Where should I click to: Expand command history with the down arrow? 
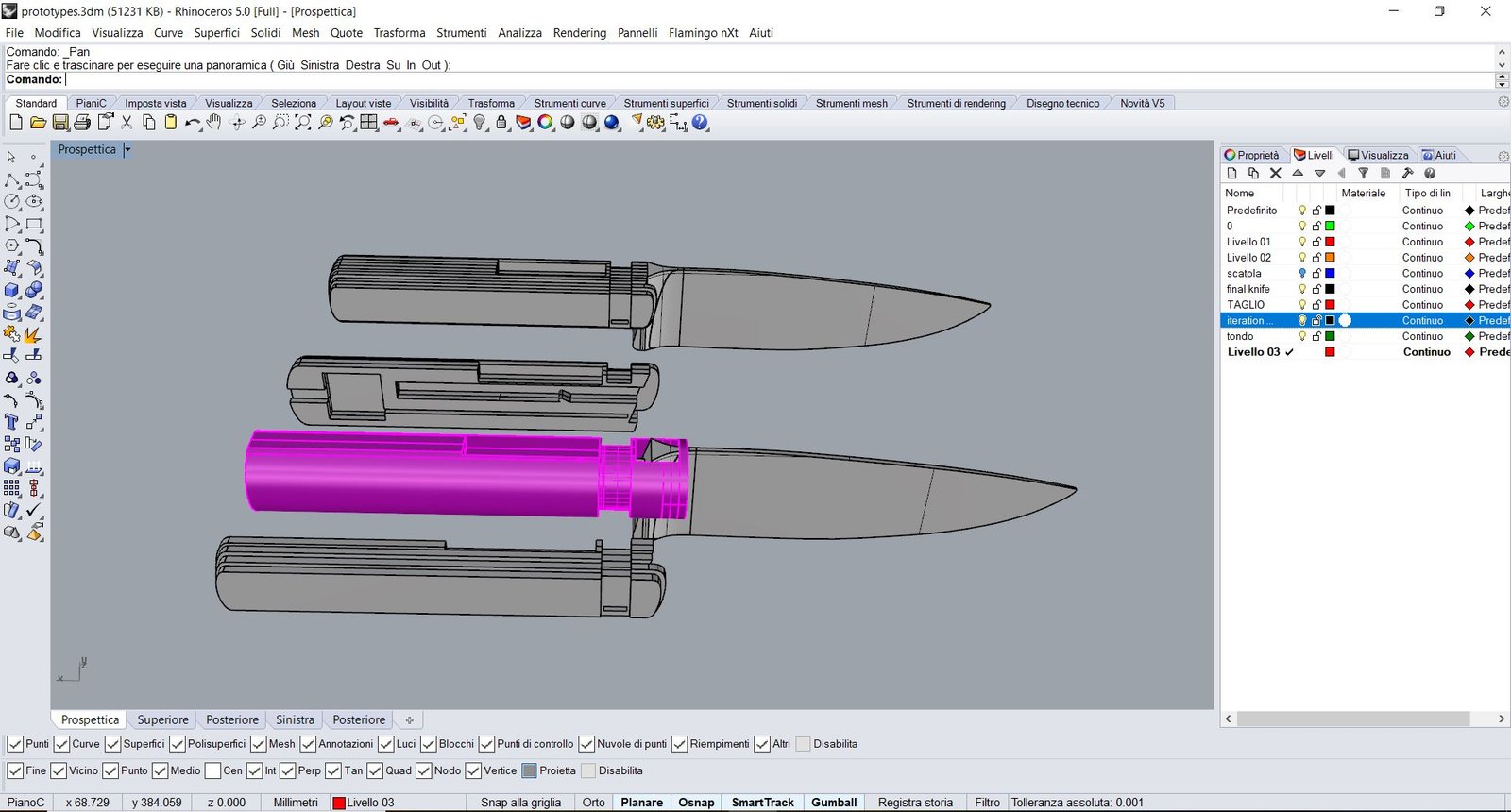tap(1502, 65)
